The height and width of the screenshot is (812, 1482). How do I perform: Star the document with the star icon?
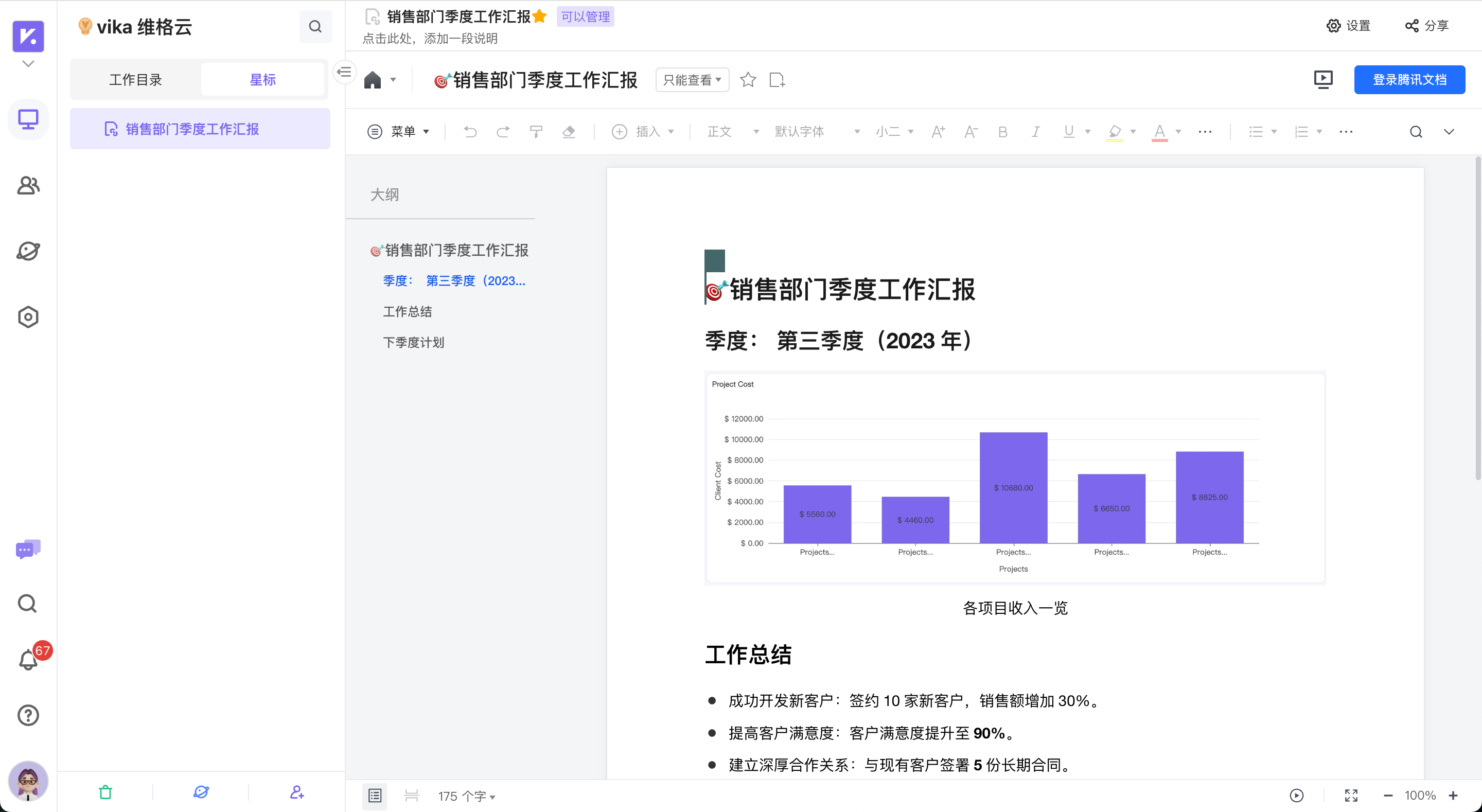point(748,79)
